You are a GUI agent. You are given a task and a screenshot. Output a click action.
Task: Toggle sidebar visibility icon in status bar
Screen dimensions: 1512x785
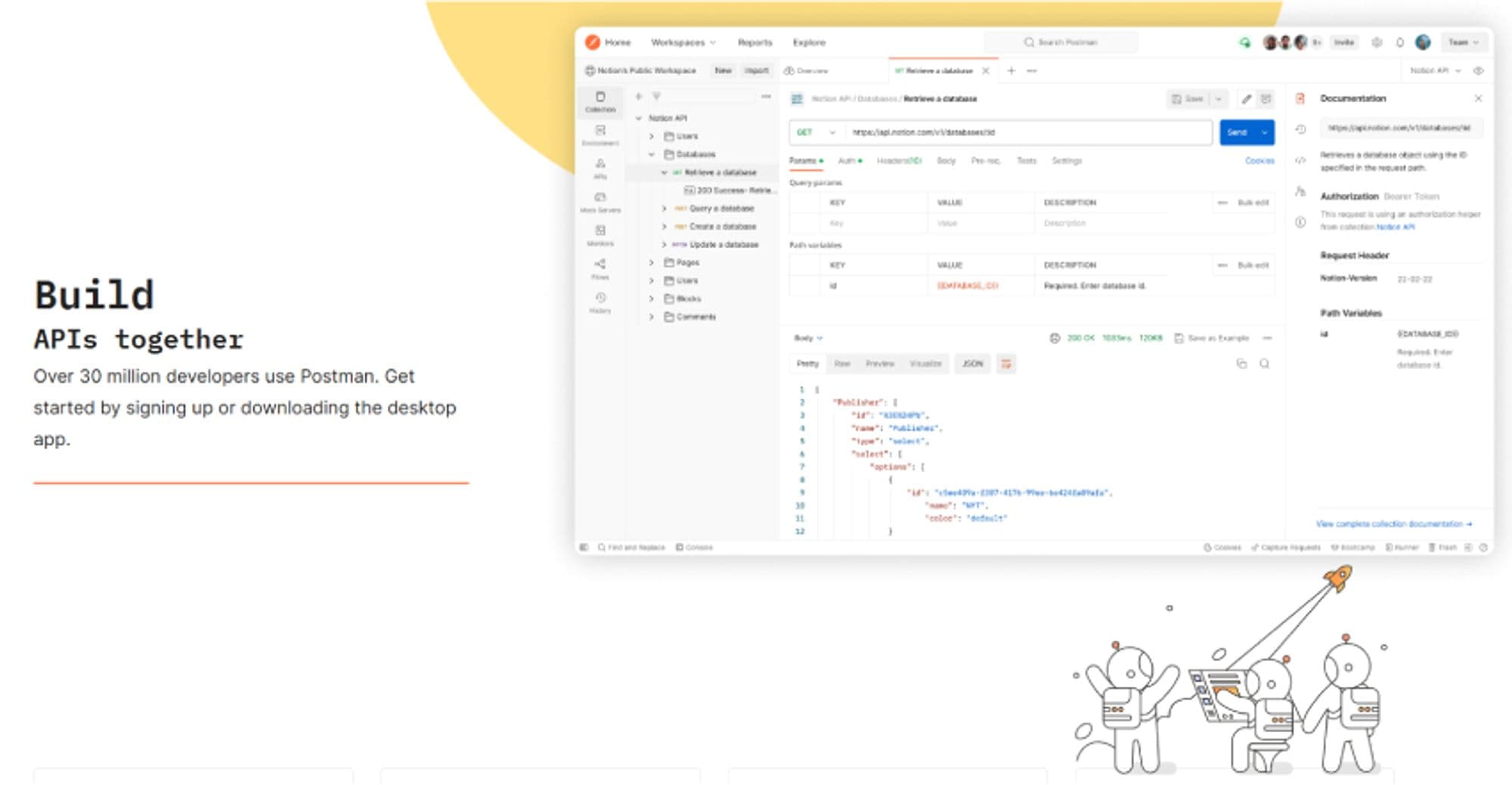click(x=584, y=547)
